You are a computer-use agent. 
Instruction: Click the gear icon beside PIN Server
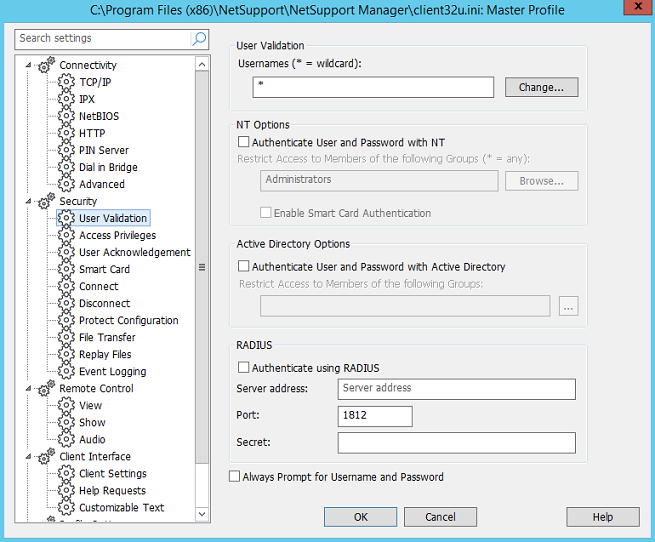[66, 150]
